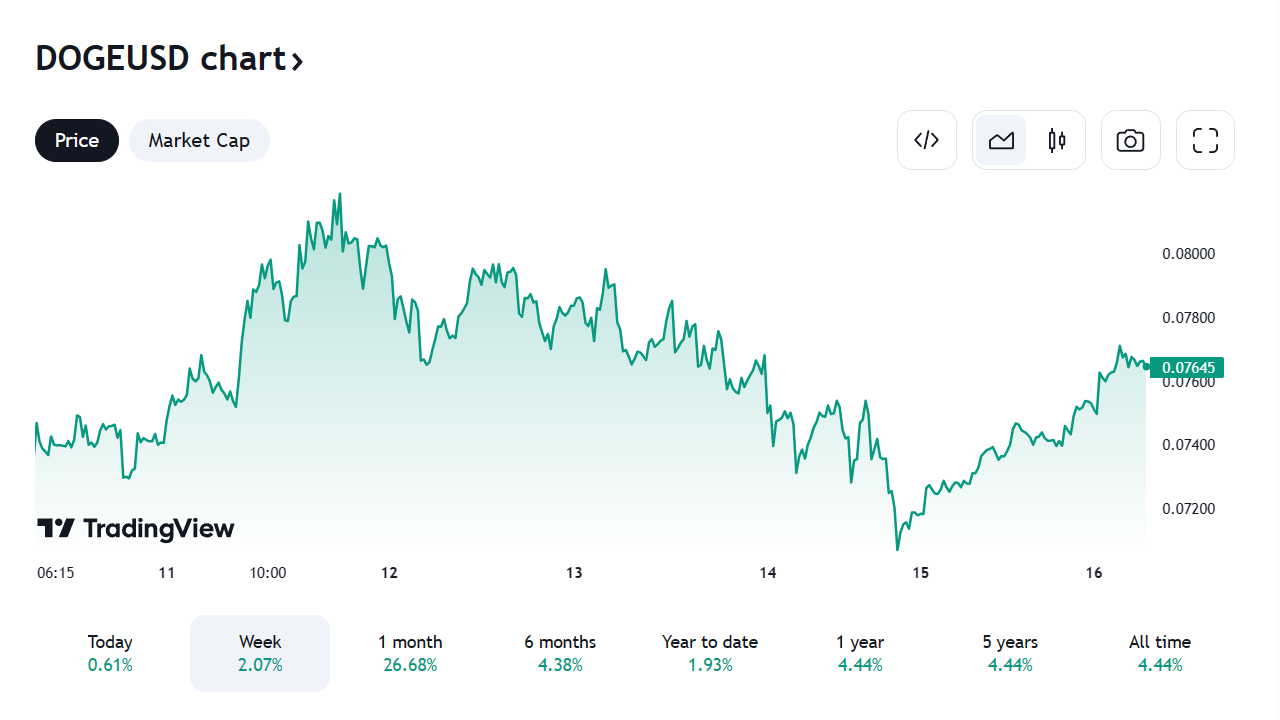This screenshot has height=720, width=1280.
Task: Click the TradingView logo
Action: coord(136,528)
